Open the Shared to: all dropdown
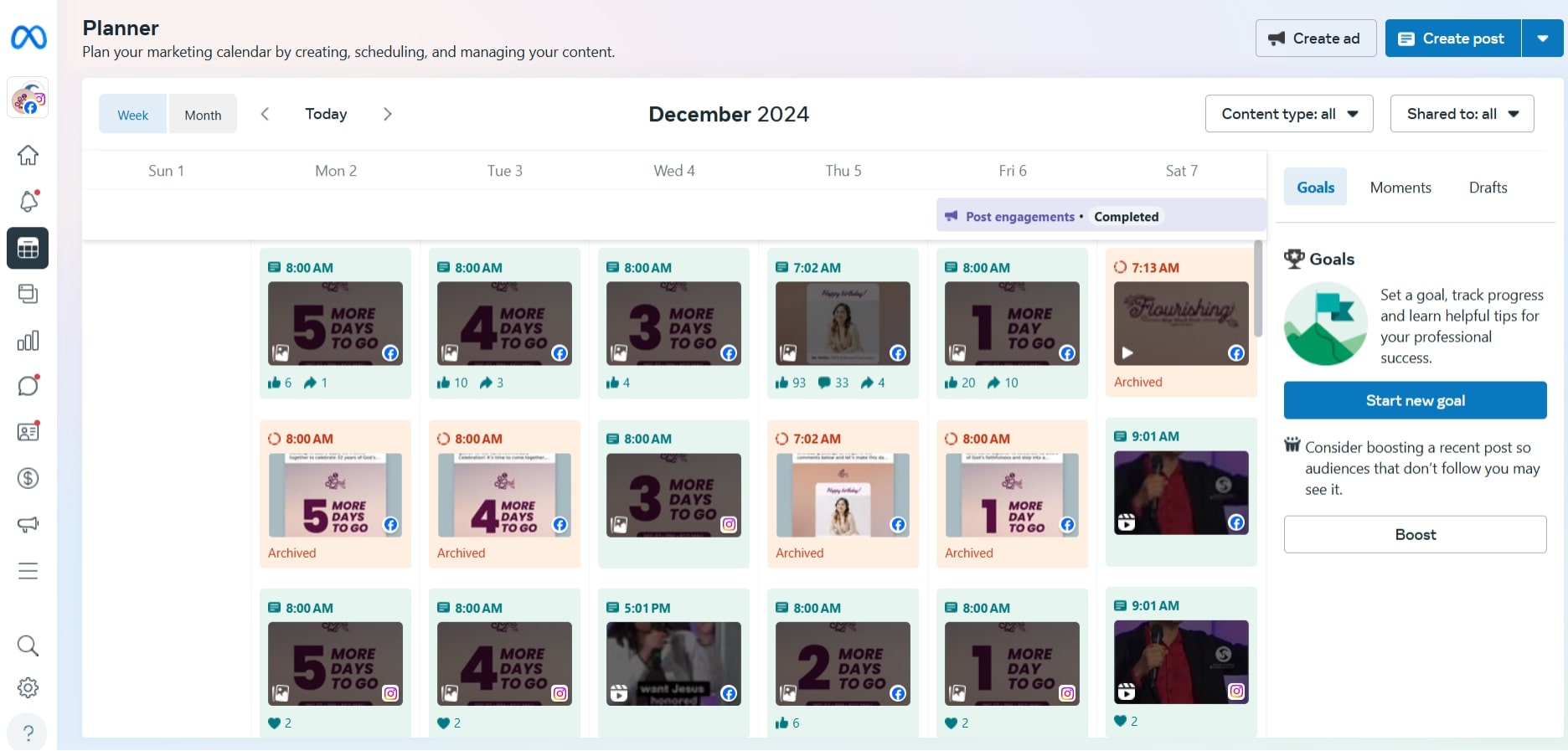This screenshot has height=751, width=1568. [x=1462, y=114]
